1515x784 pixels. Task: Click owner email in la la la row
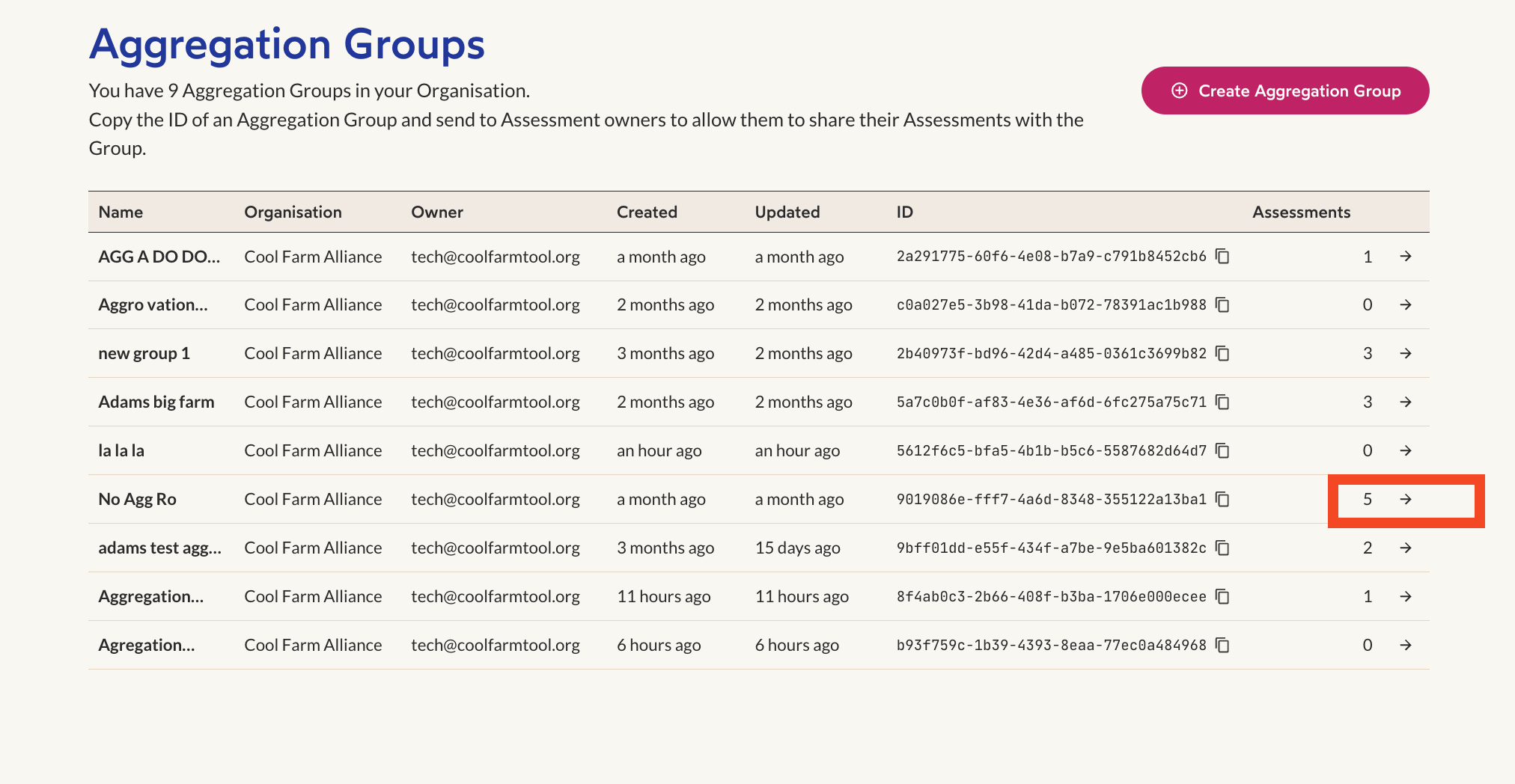tap(496, 450)
